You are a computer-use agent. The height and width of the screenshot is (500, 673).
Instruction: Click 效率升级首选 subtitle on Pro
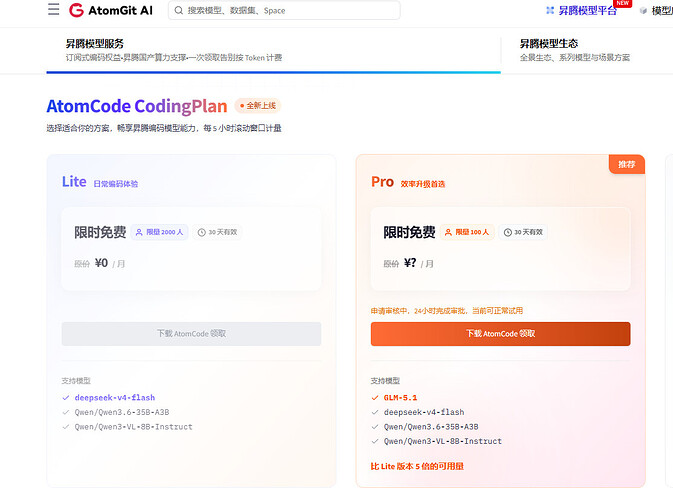click(423, 184)
